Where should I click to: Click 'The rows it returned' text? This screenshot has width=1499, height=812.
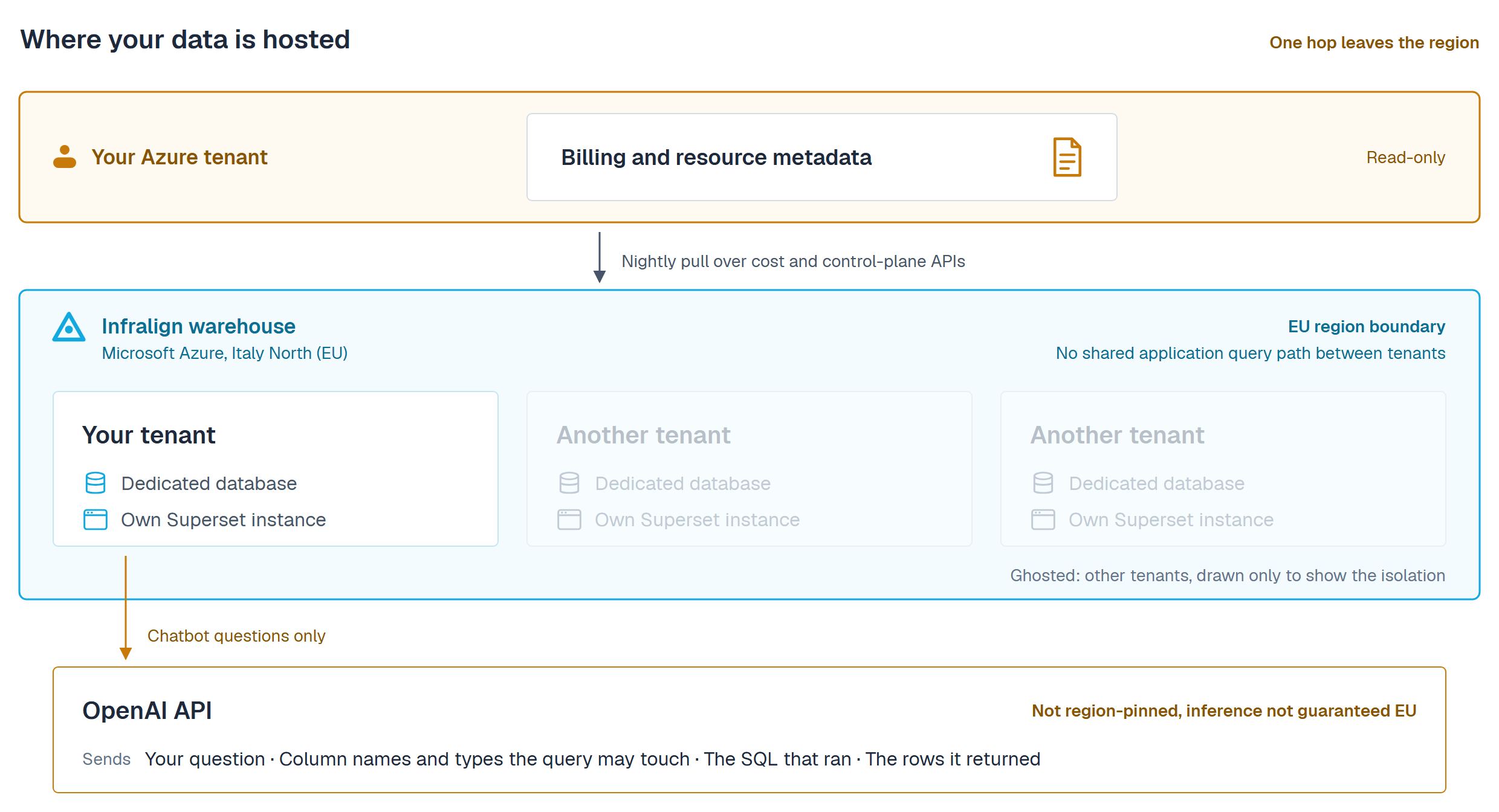(953, 759)
